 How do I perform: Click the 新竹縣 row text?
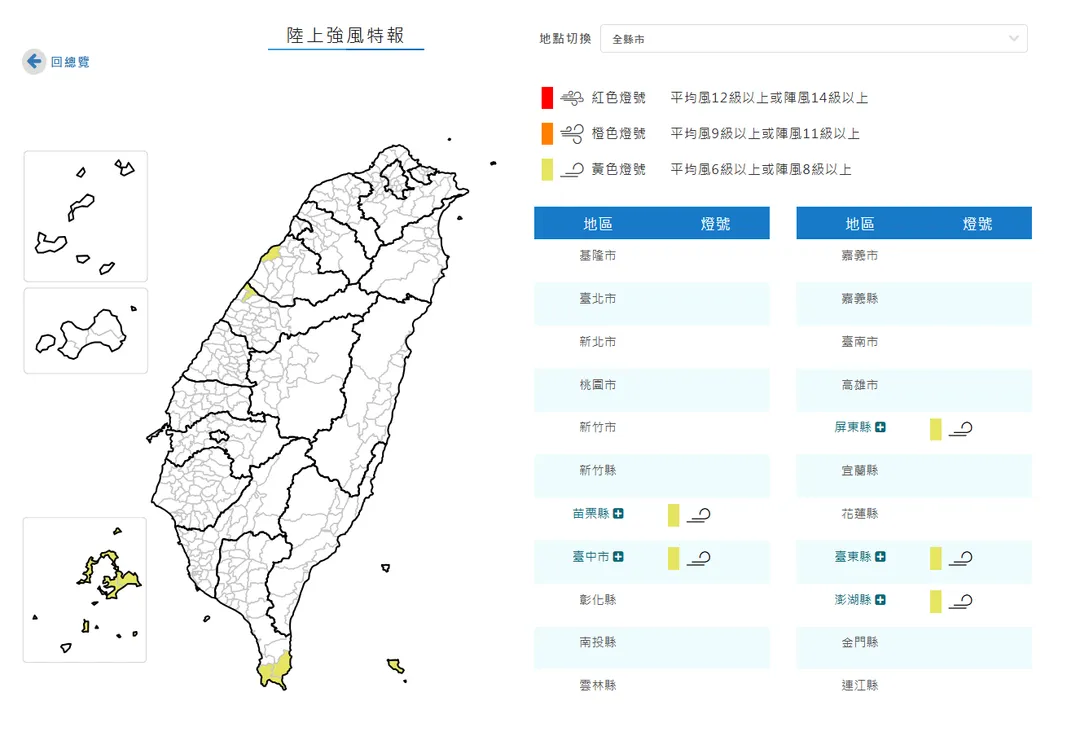[x=598, y=470]
